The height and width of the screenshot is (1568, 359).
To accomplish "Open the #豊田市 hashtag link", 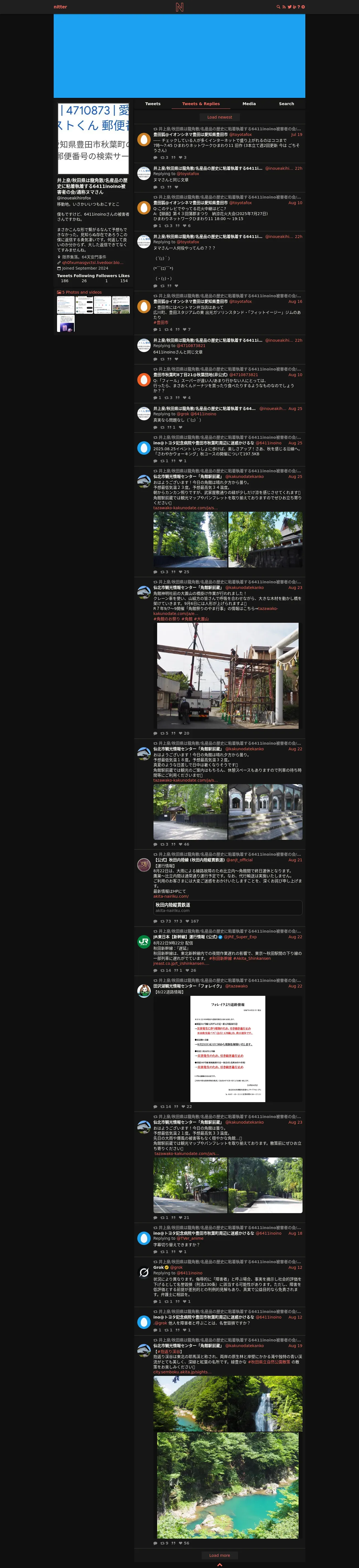I will click(161, 323).
